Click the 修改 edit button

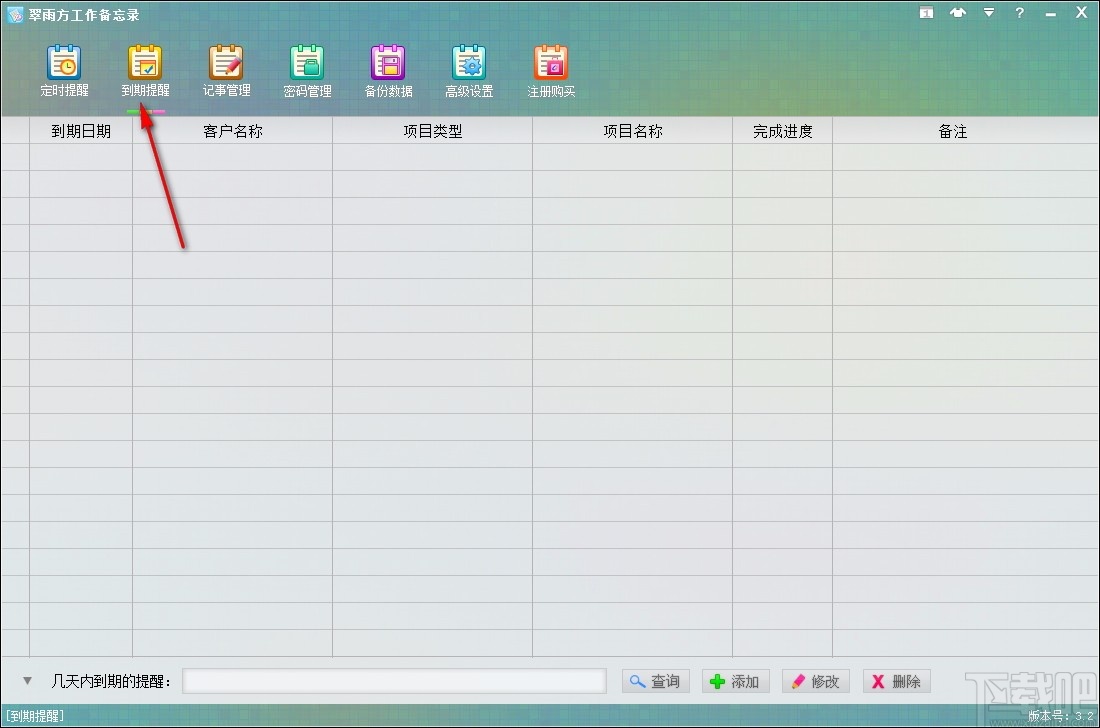pyautogui.click(x=816, y=681)
